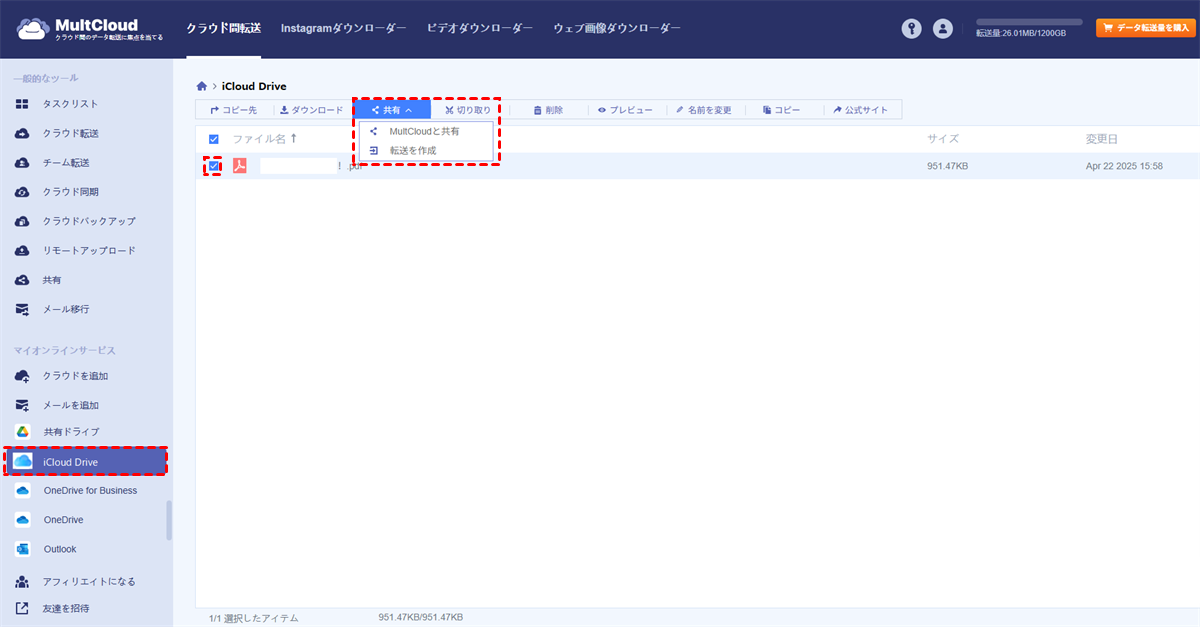The height and width of the screenshot is (627, 1200).
Task: Click 1/1 選択したアイテム status text
Action: click(x=254, y=618)
